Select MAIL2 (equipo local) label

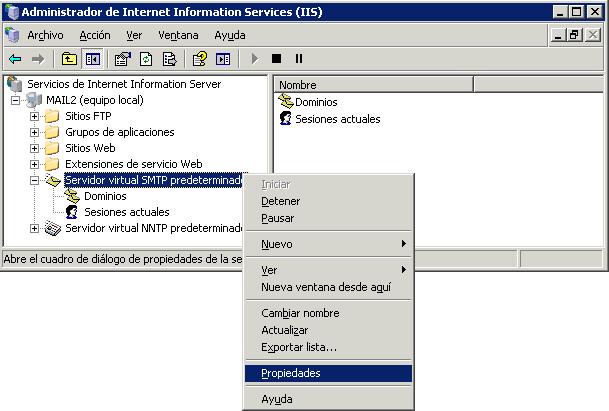[x=95, y=100]
